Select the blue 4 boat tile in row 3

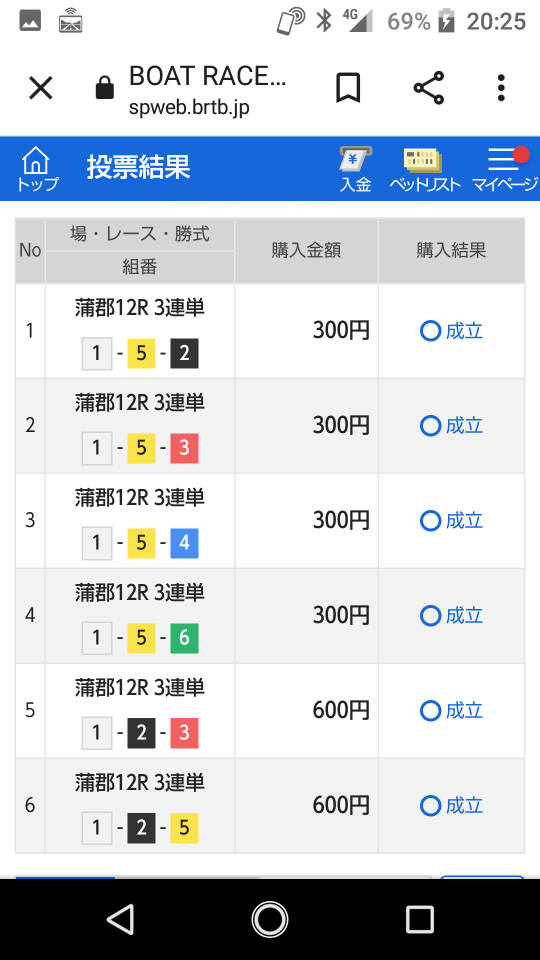pos(184,544)
